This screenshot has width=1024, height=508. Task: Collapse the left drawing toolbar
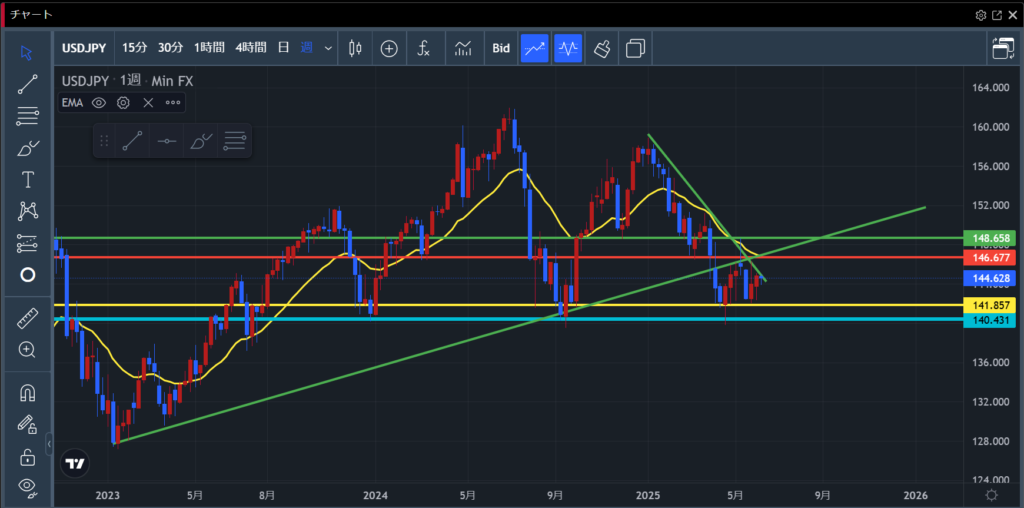coord(49,444)
